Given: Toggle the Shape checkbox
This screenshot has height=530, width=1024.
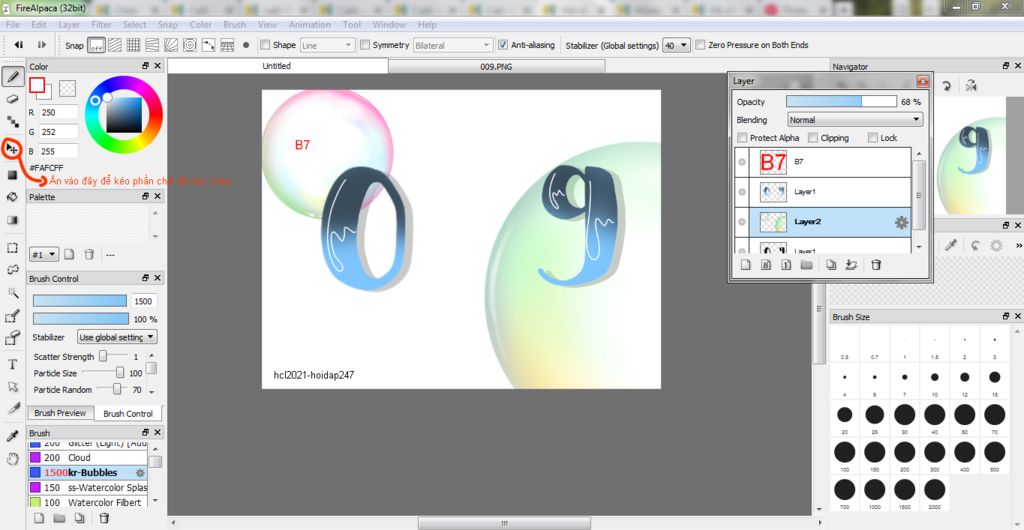Looking at the screenshot, I should [x=264, y=45].
